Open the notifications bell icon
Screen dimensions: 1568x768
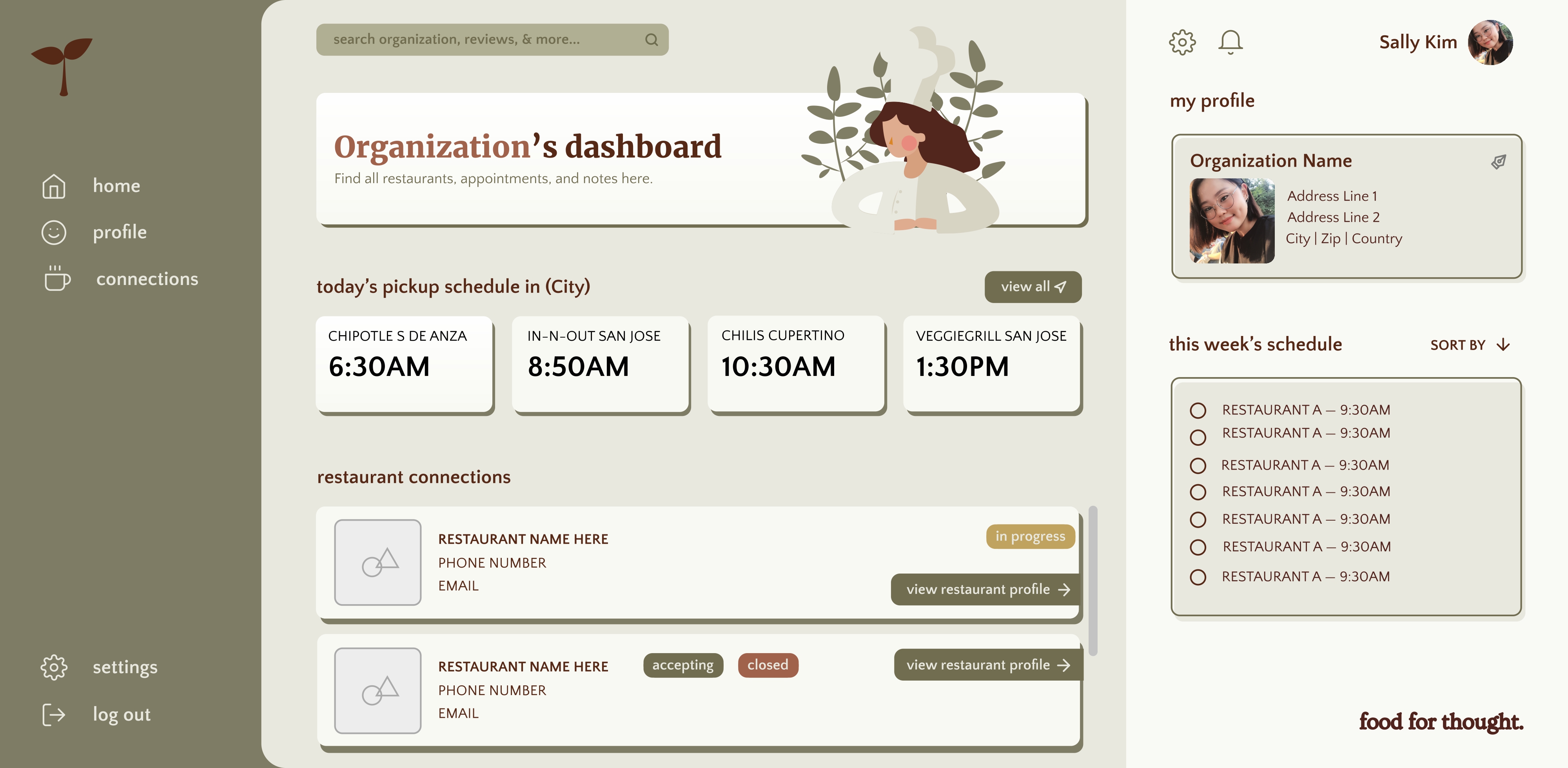coord(1230,43)
